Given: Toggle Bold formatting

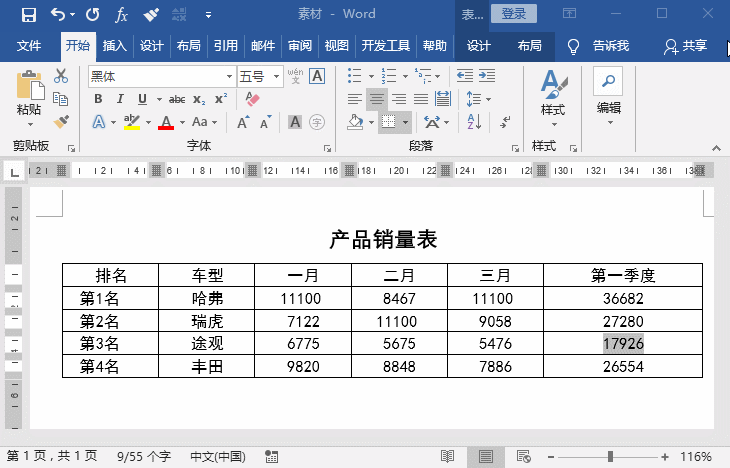Looking at the screenshot, I should (x=98, y=99).
